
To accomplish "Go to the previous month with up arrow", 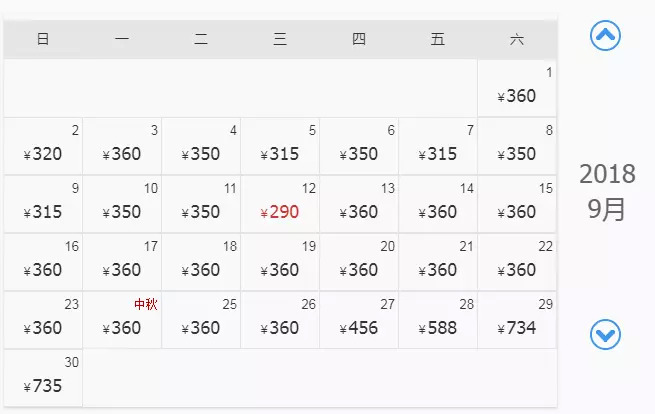I will (x=606, y=36).
